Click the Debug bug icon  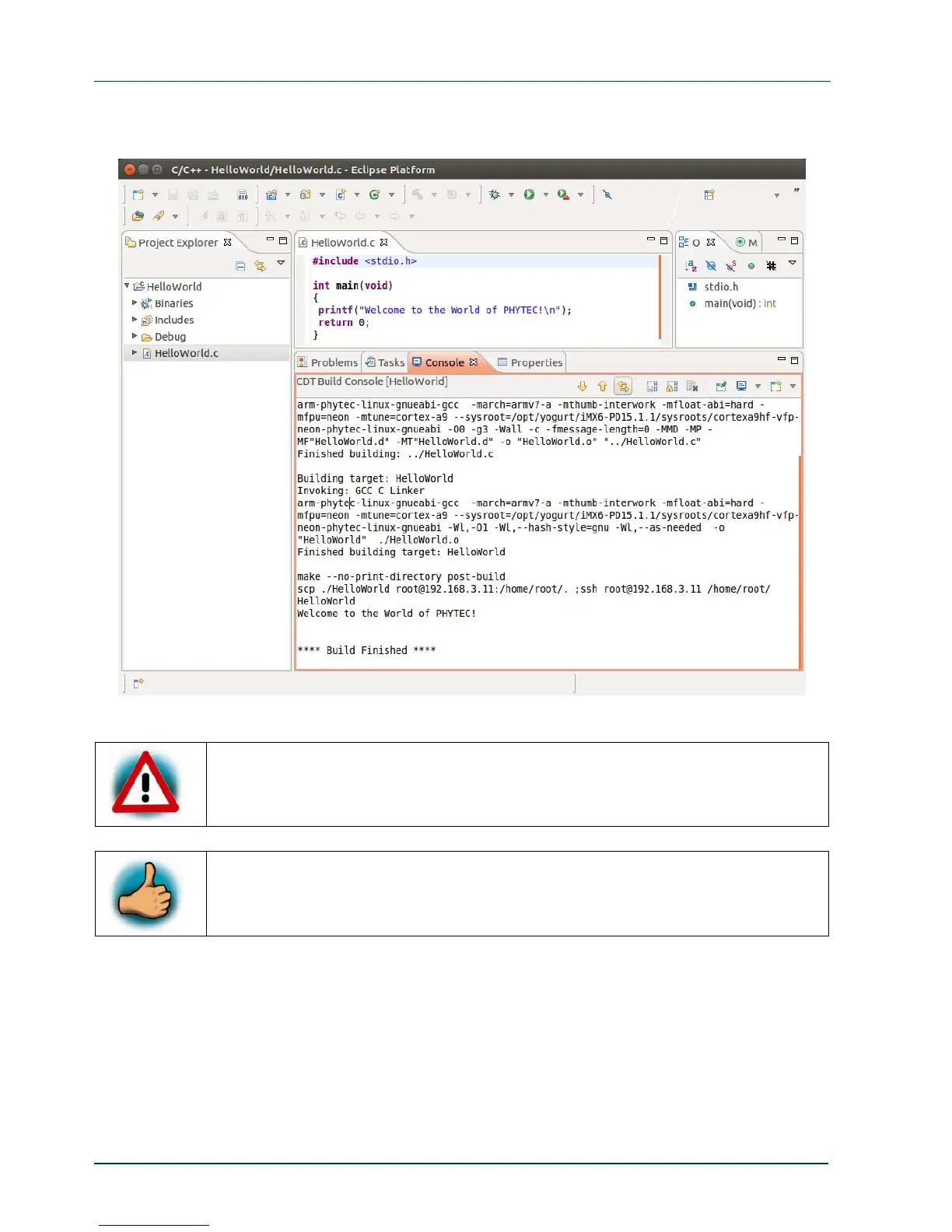(495, 194)
